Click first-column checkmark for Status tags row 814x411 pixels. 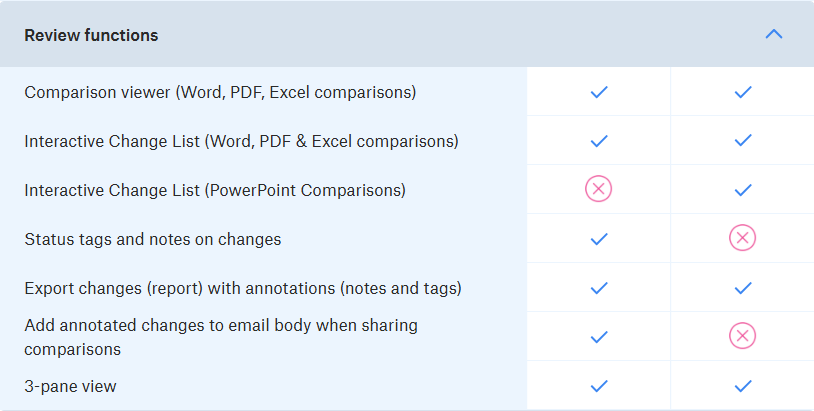coord(599,239)
